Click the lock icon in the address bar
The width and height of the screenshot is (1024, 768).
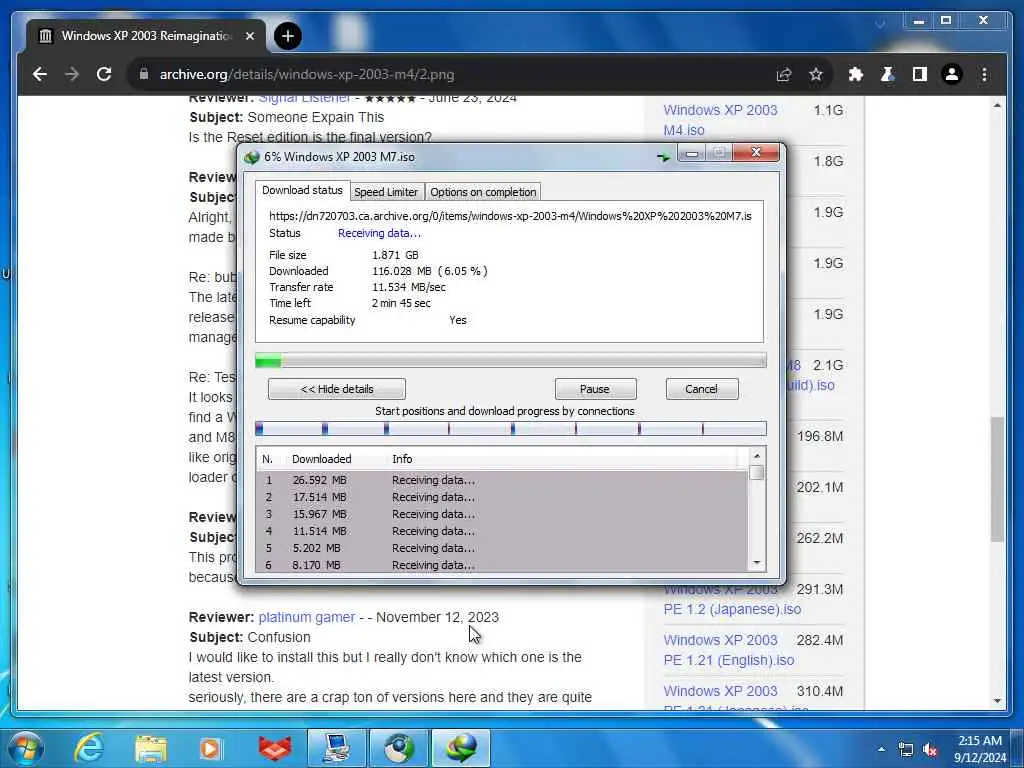(144, 74)
